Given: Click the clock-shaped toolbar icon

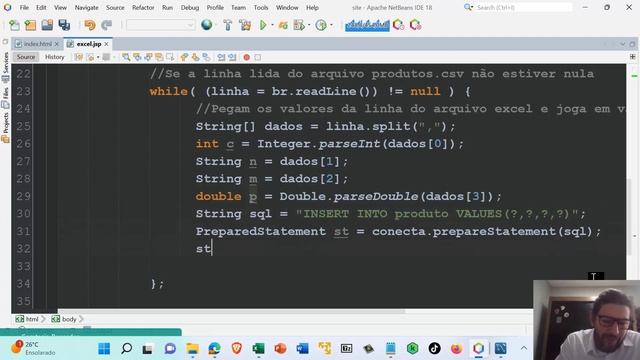Looking at the screenshot, I should (321, 25).
